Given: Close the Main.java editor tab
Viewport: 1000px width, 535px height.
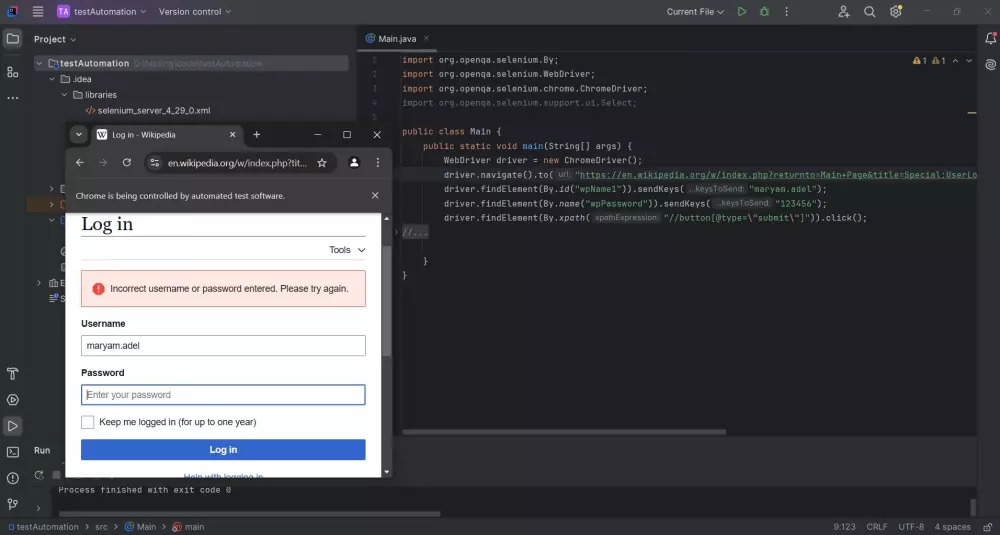Looking at the screenshot, I should [426, 39].
